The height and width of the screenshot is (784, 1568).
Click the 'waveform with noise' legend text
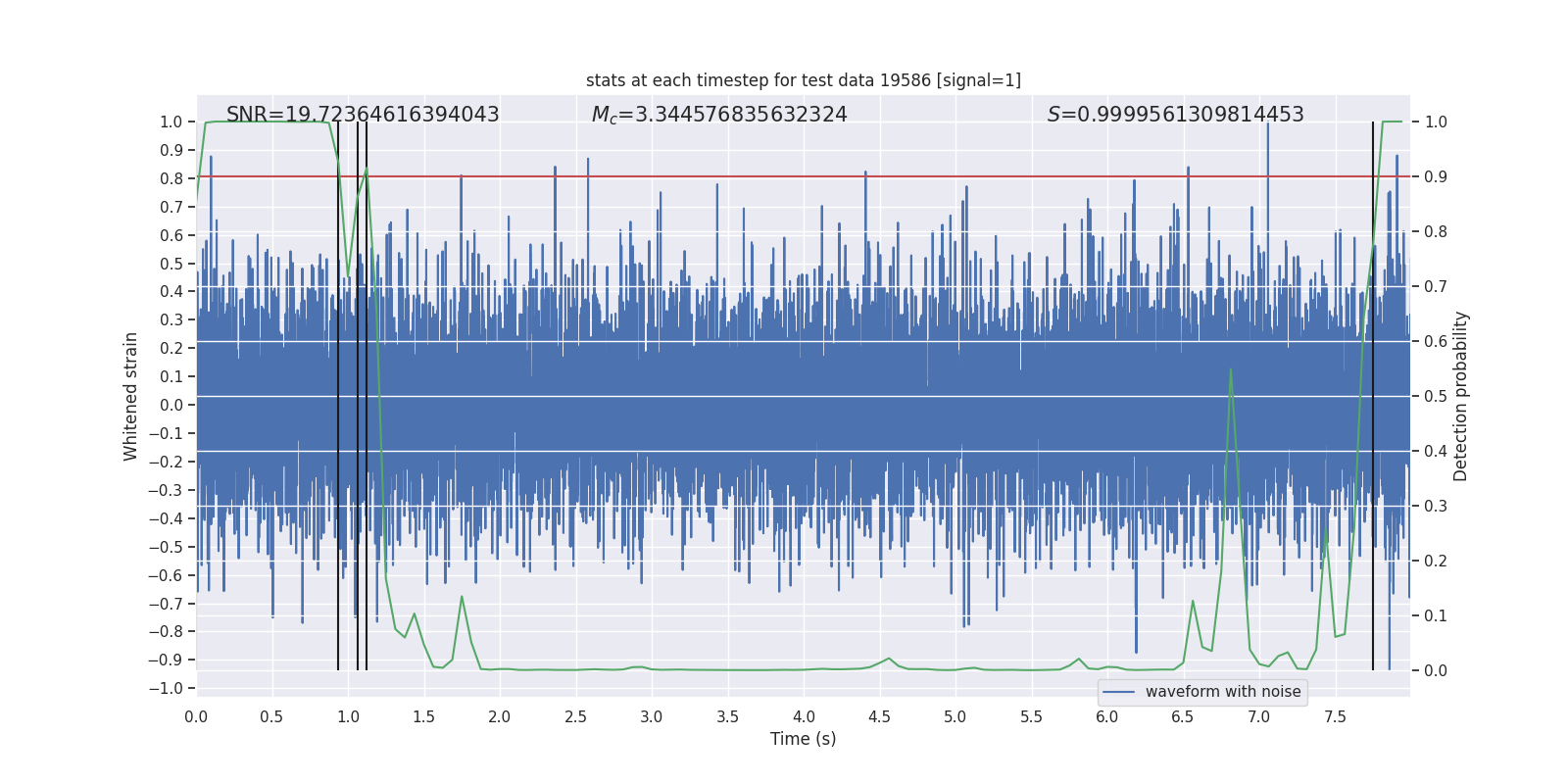point(1223,692)
